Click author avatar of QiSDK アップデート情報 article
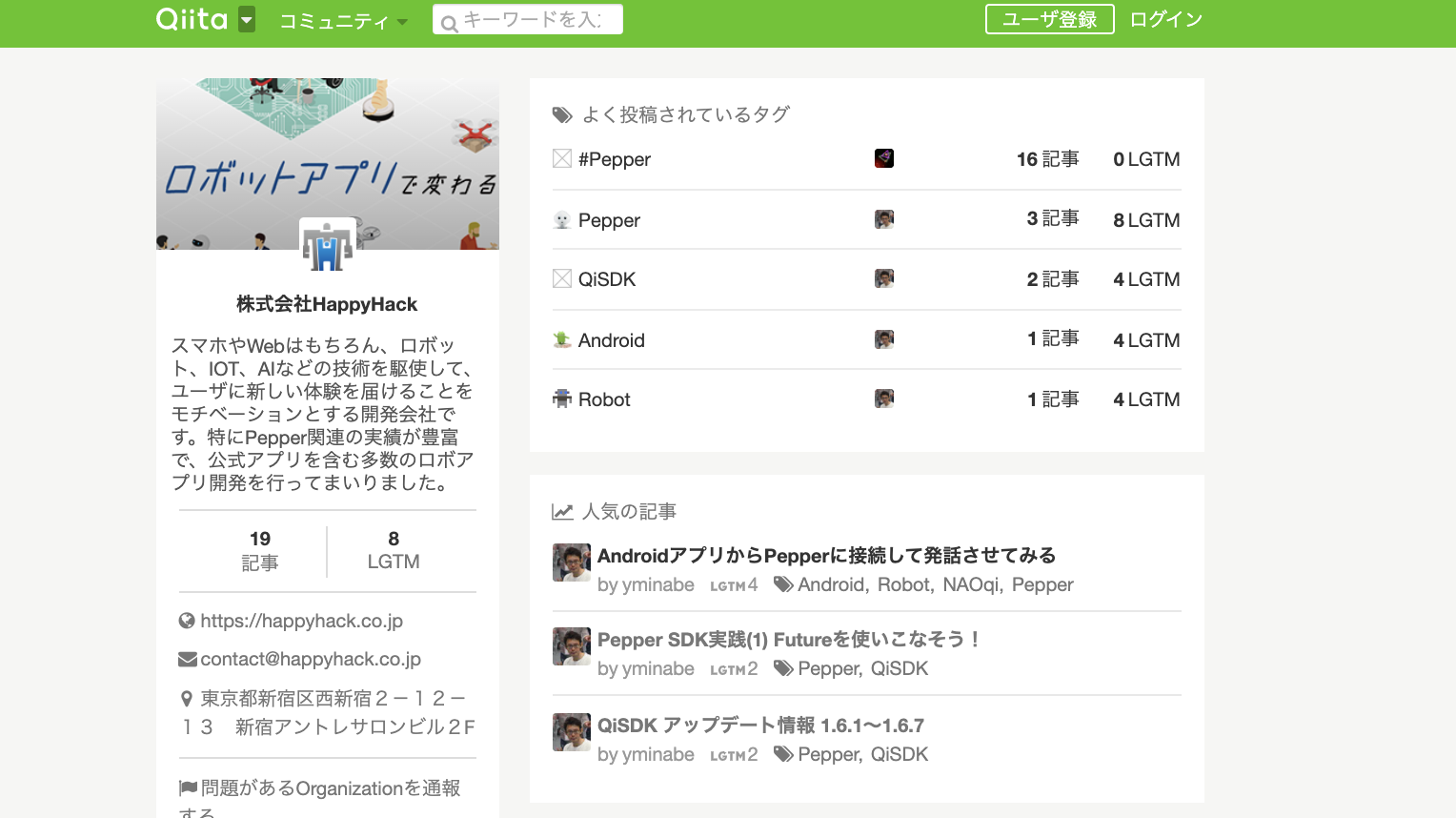 572,732
